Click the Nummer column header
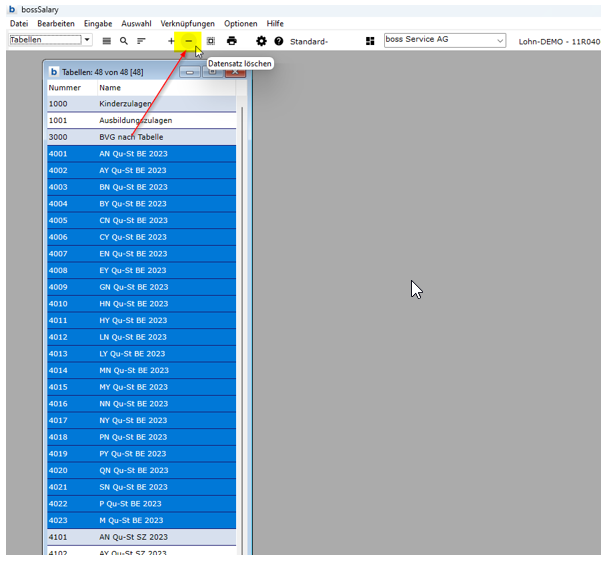The width and height of the screenshot is (607, 568). point(65,88)
